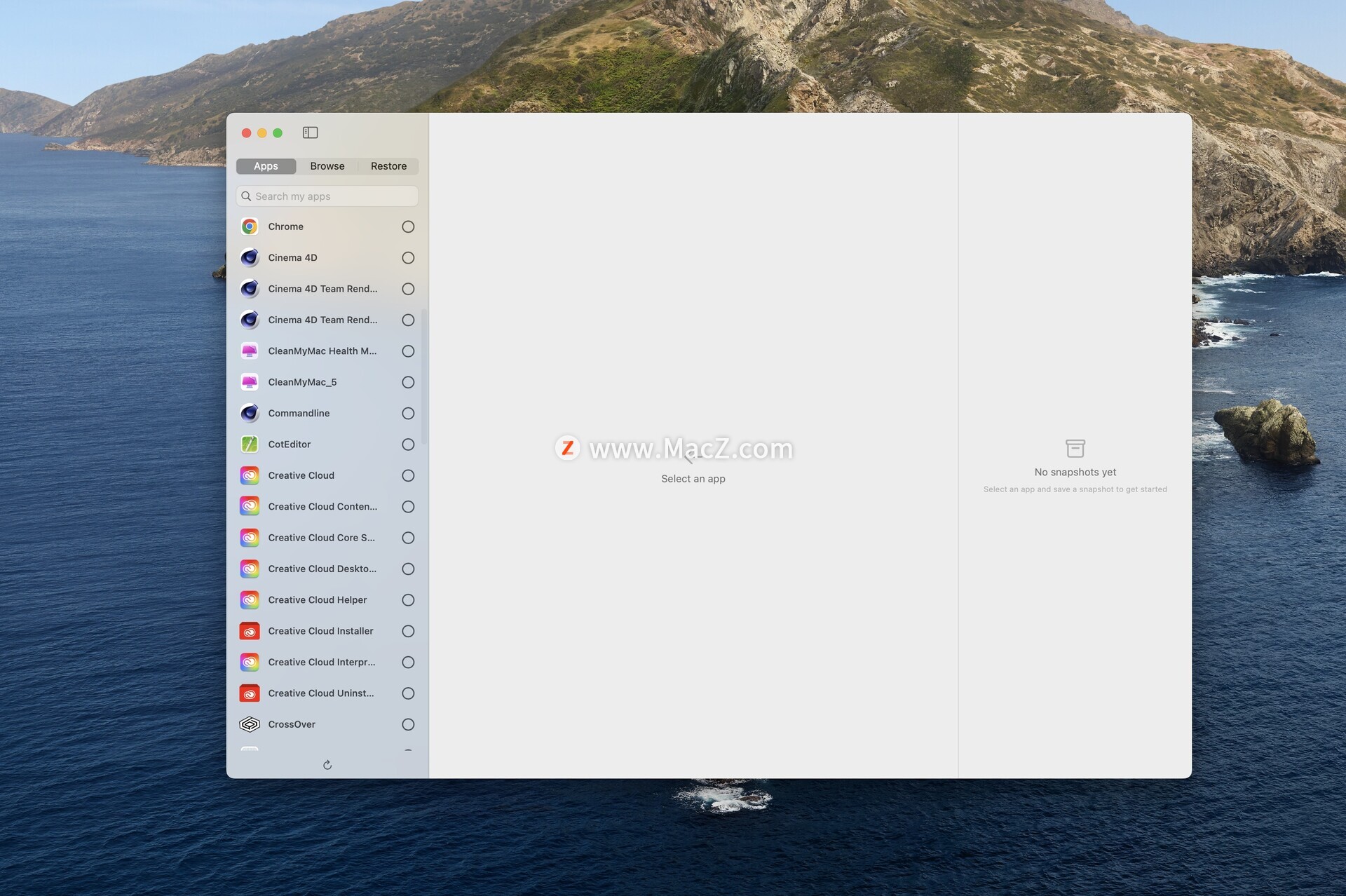The image size is (1346, 896).
Task: Select the Chrome radio circle
Action: (408, 226)
